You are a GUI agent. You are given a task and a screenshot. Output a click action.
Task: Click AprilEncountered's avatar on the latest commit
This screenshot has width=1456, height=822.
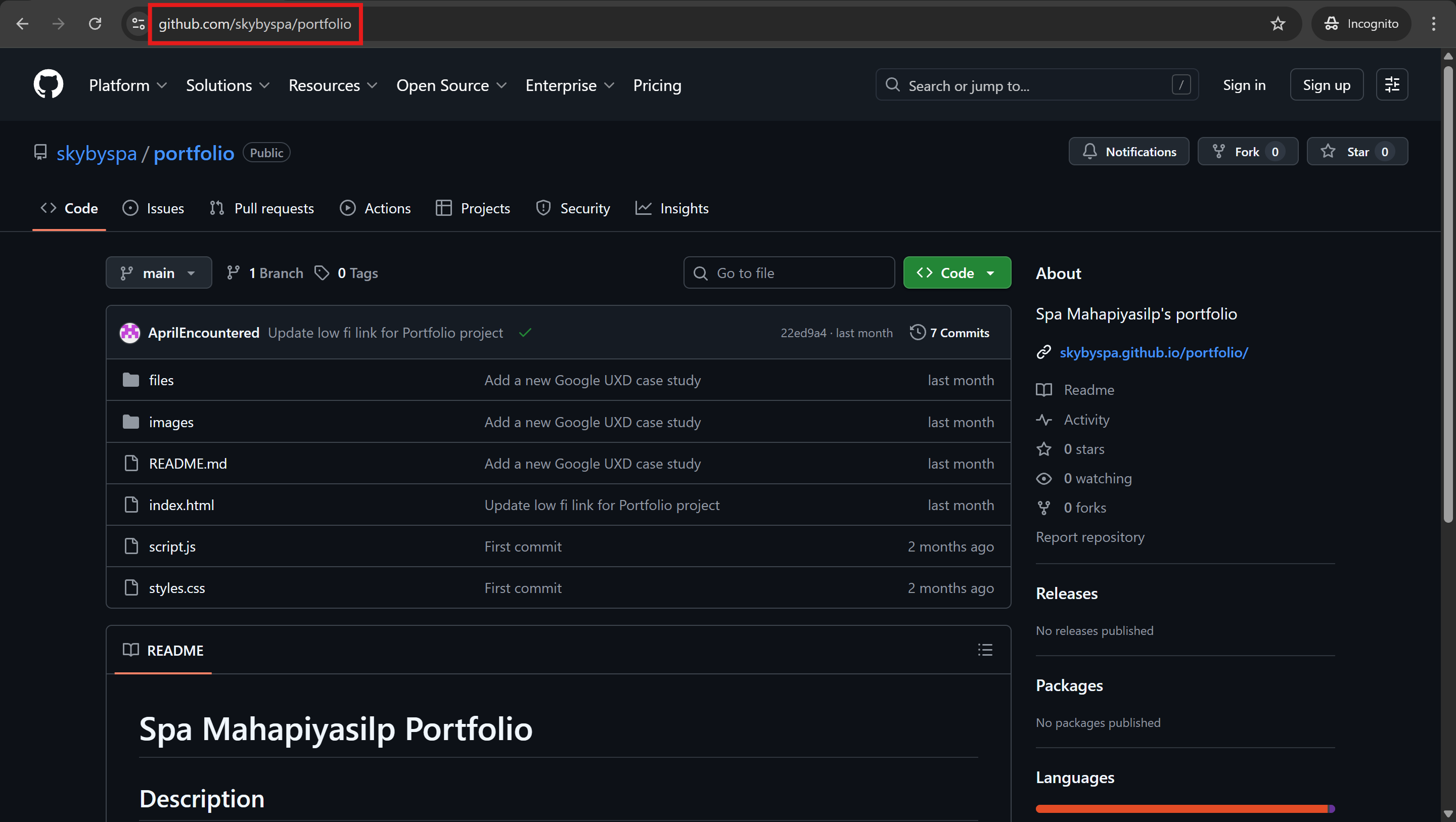(x=129, y=333)
